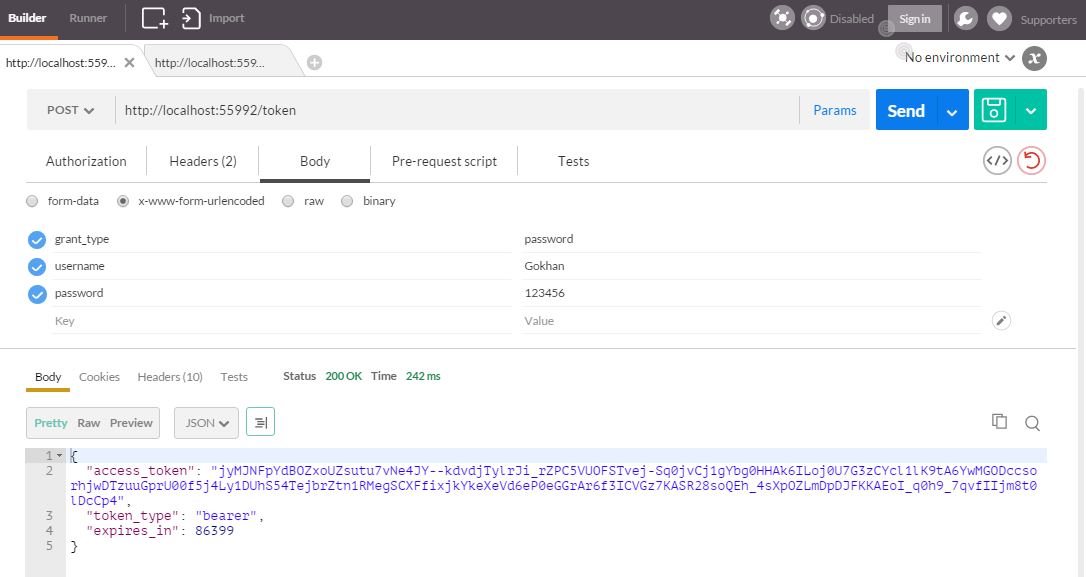Click the blue Send button
The height and width of the screenshot is (577, 1086).
click(x=906, y=110)
